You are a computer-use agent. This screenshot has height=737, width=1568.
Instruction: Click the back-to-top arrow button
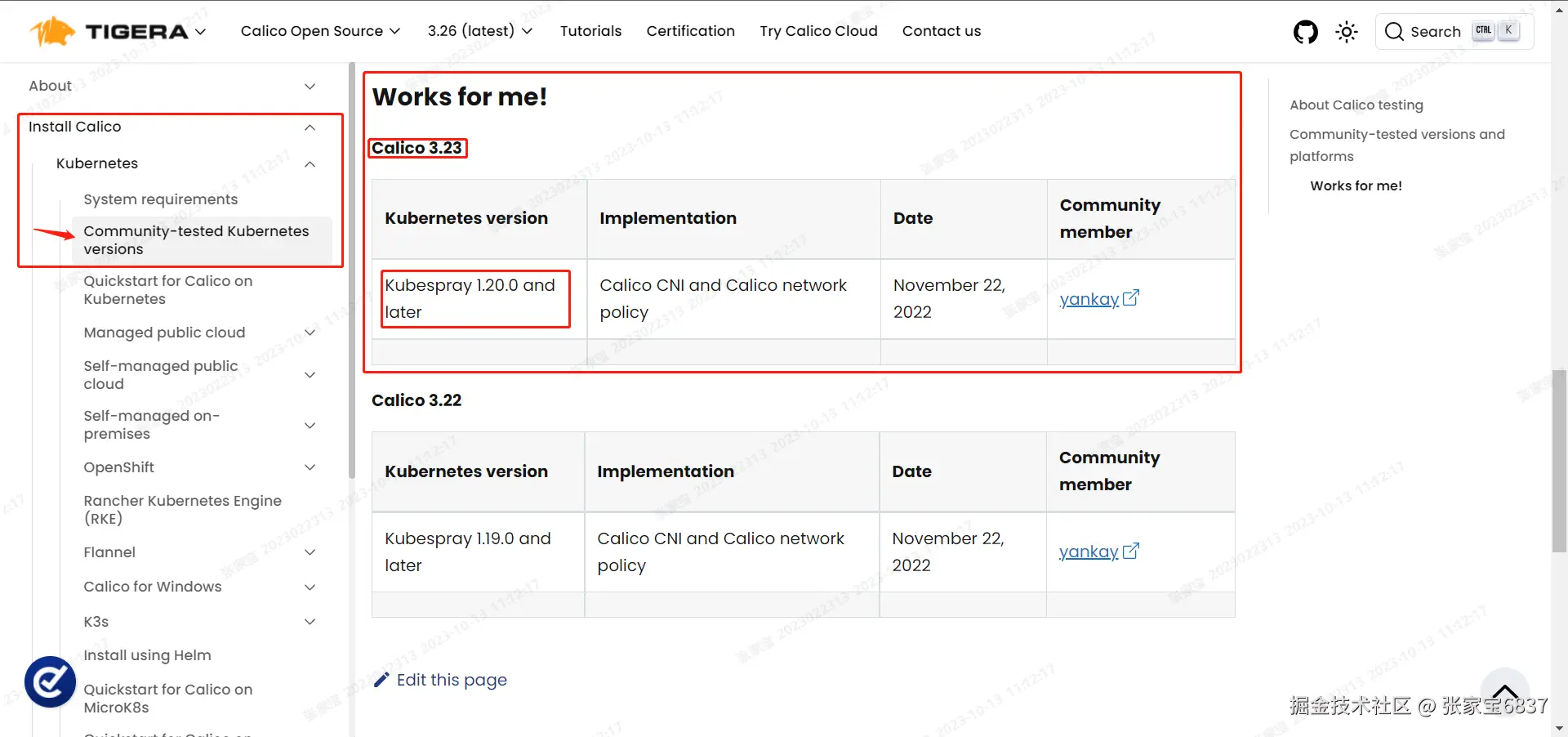click(1505, 691)
